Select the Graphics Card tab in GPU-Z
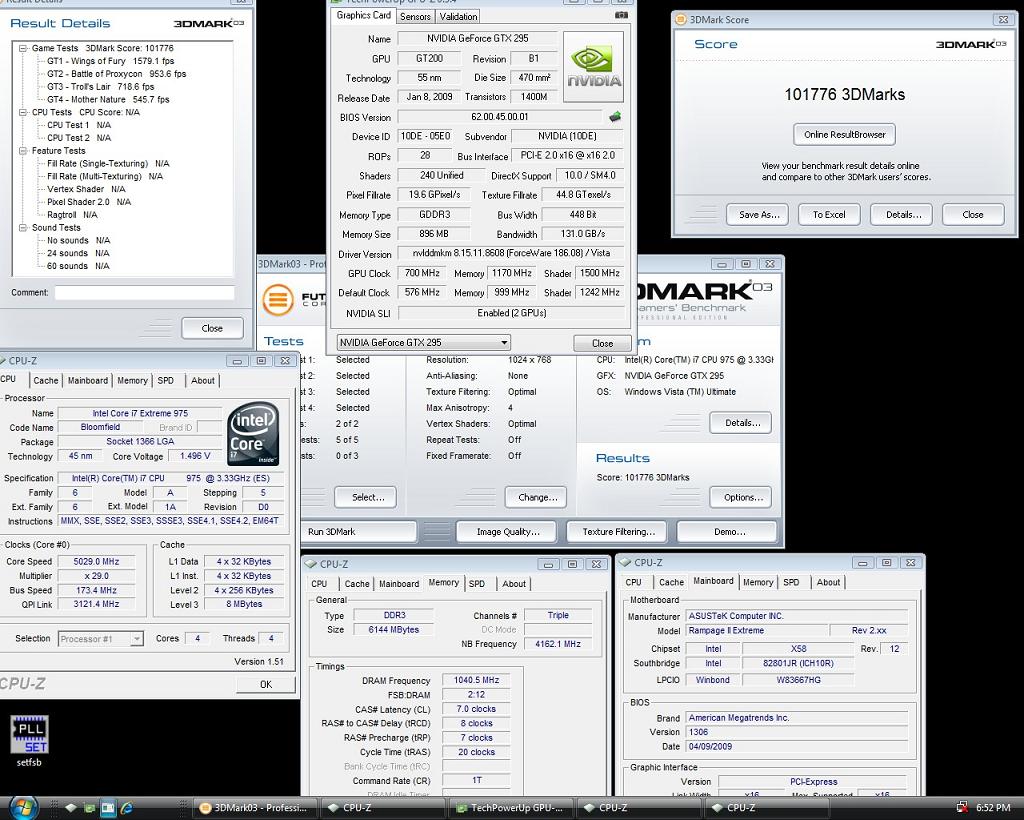 (x=363, y=15)
